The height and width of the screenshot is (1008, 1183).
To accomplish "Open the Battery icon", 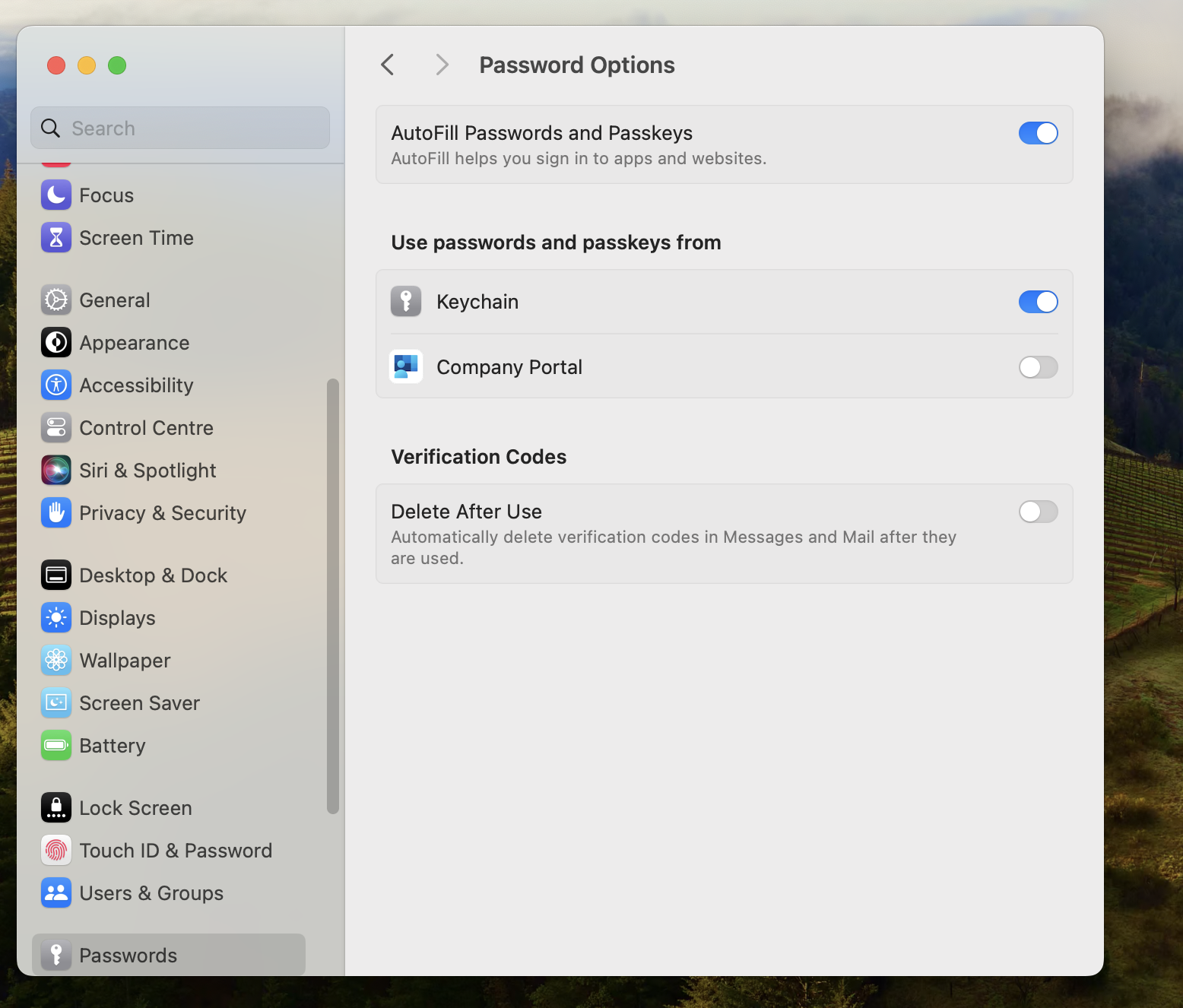I will [56, 746].
